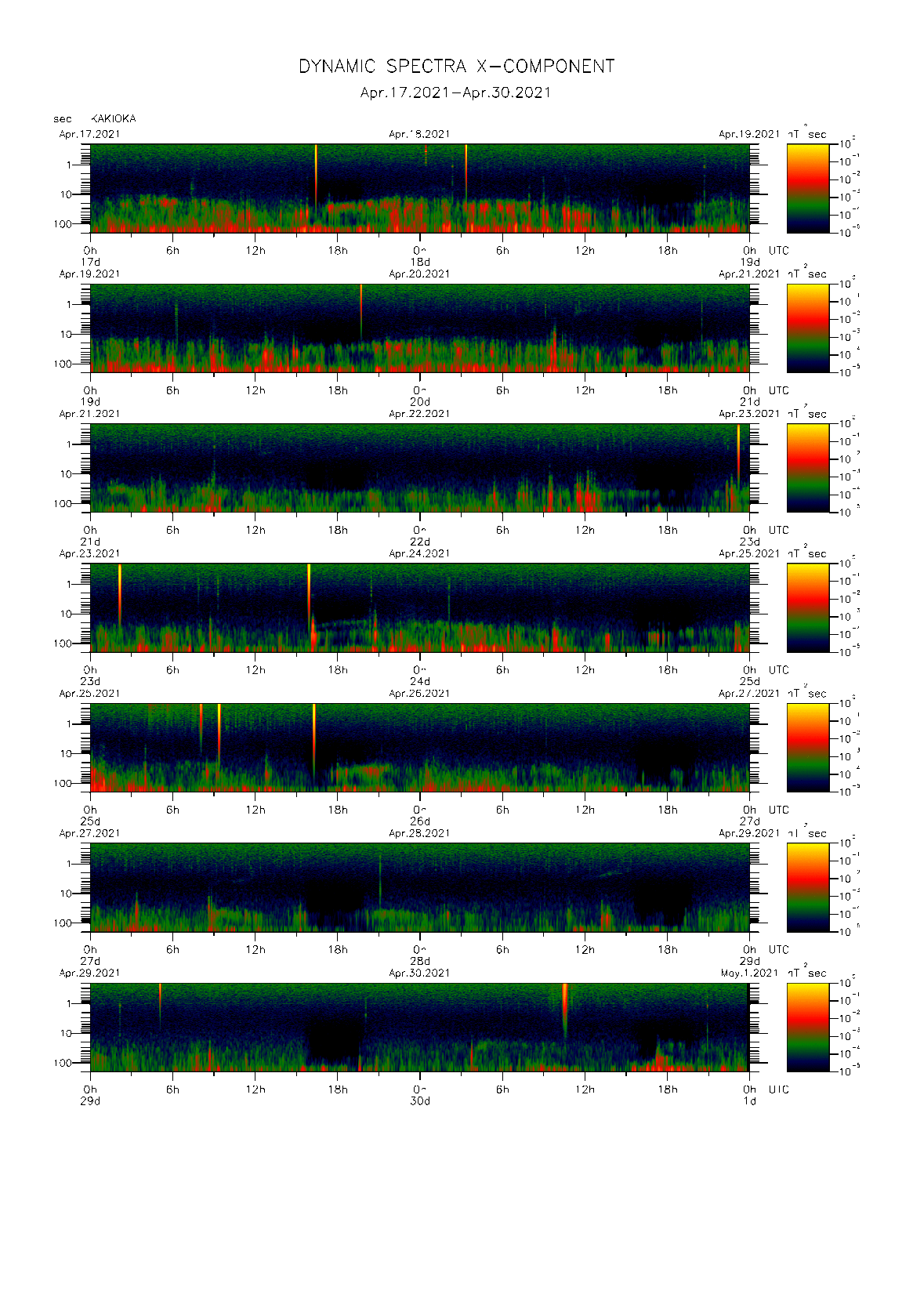Click the 30d day label
Screen dimensions: 913x1316
point(420,1100)
